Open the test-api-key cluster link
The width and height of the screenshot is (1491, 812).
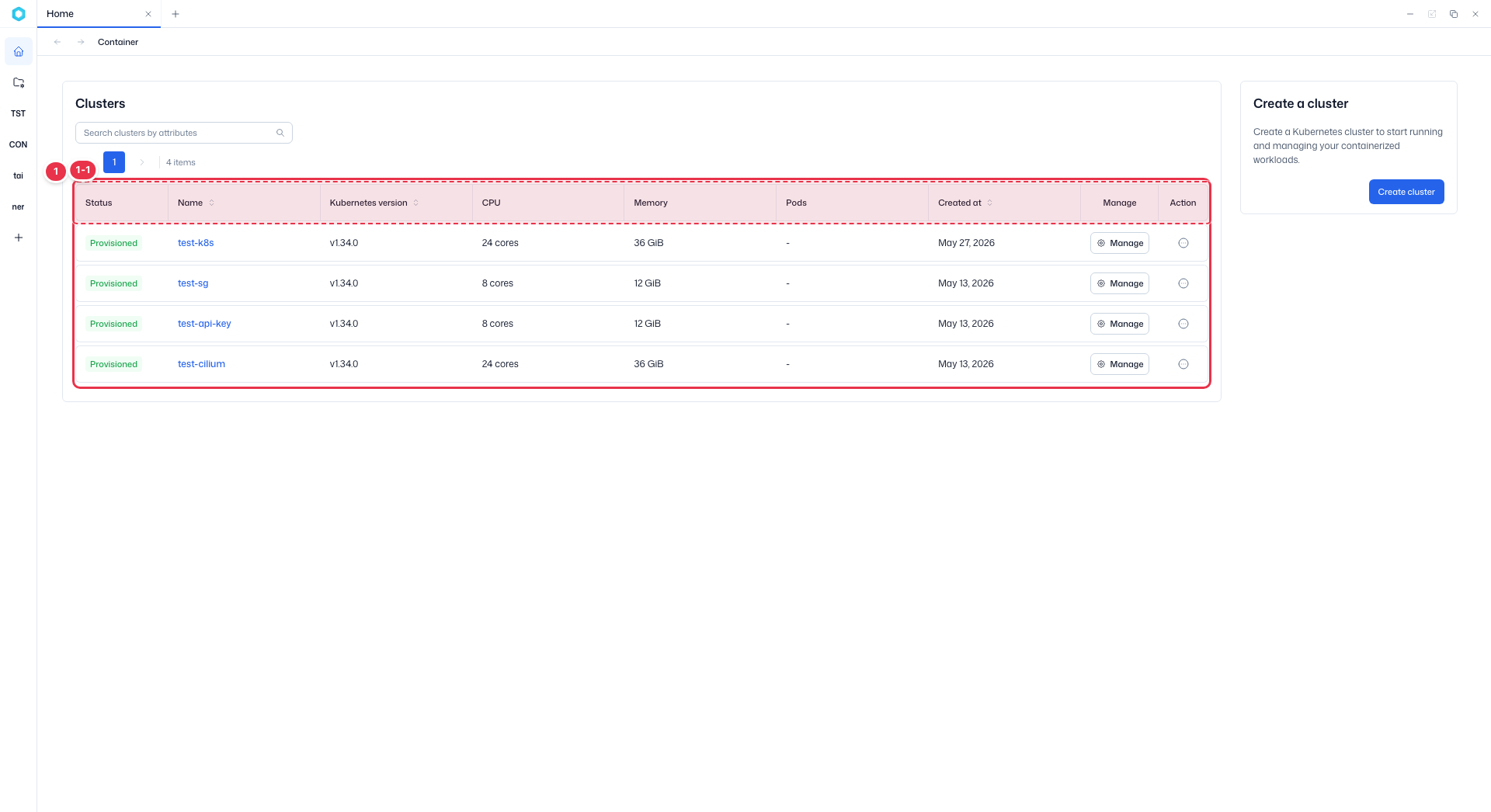[x=204, y=324]
